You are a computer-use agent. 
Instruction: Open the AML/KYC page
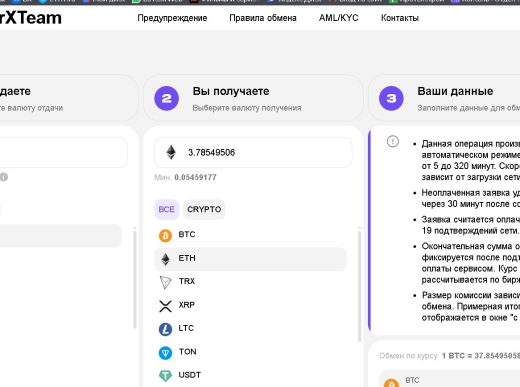338,18
